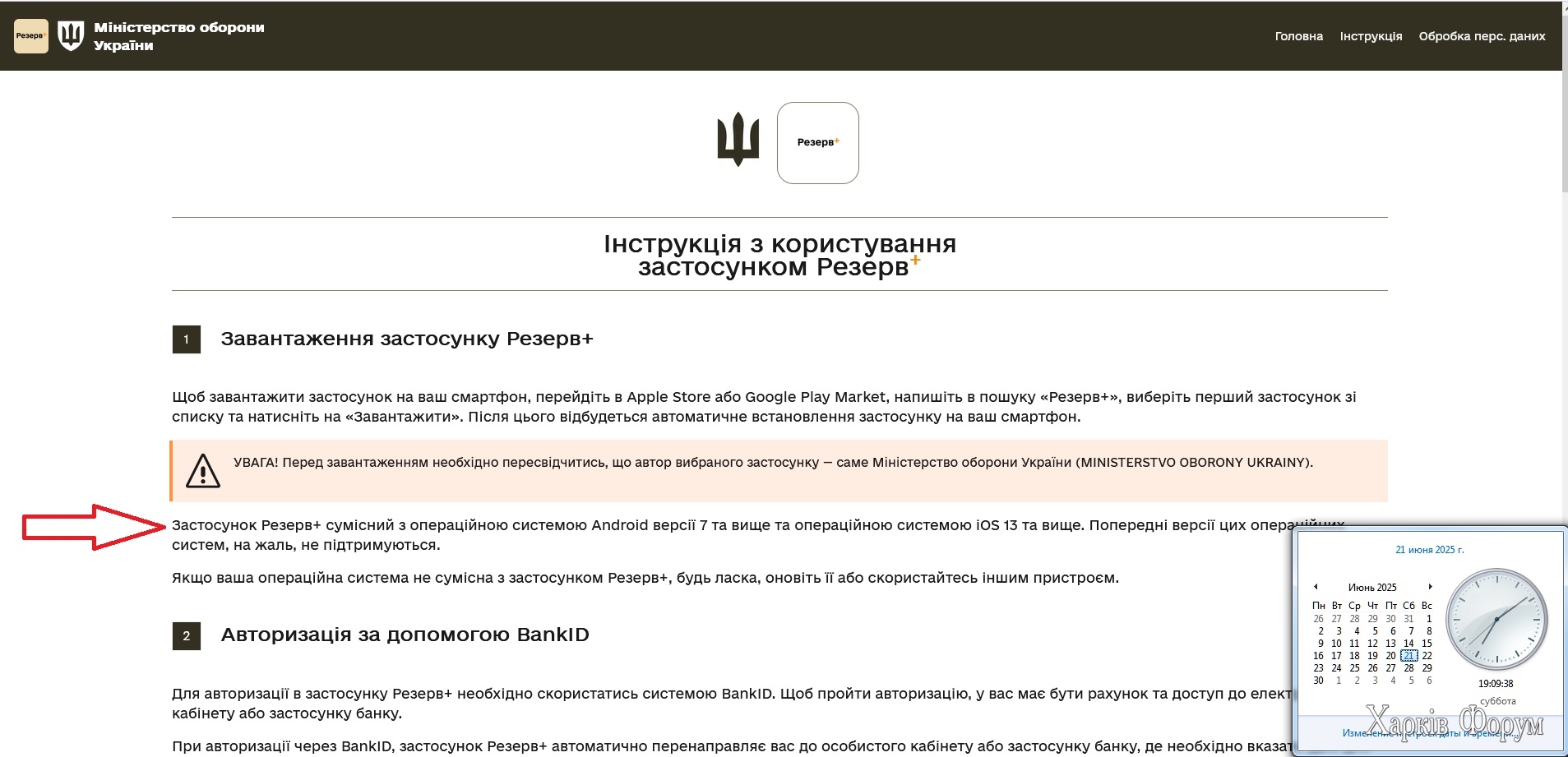Select June 18 in the calendar
Screen dimensions: 1568x757
pyautogui.click(x=1354, y=656)
